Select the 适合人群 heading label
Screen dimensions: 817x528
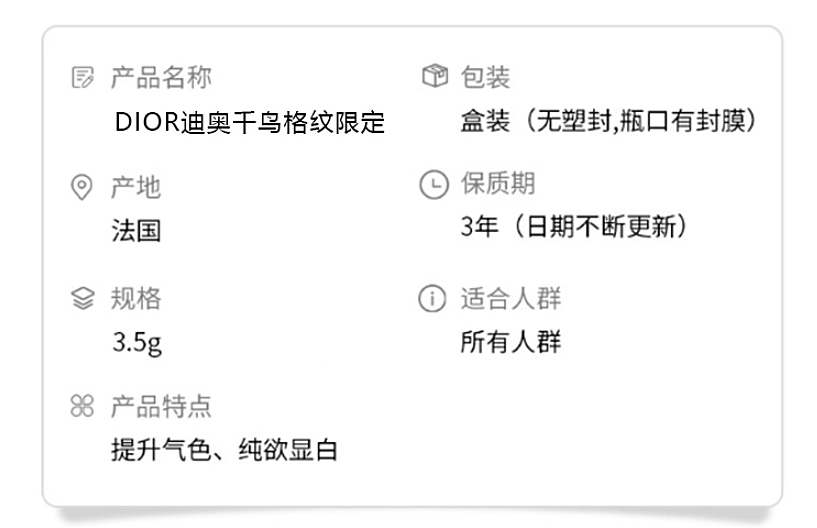[511, 299]
